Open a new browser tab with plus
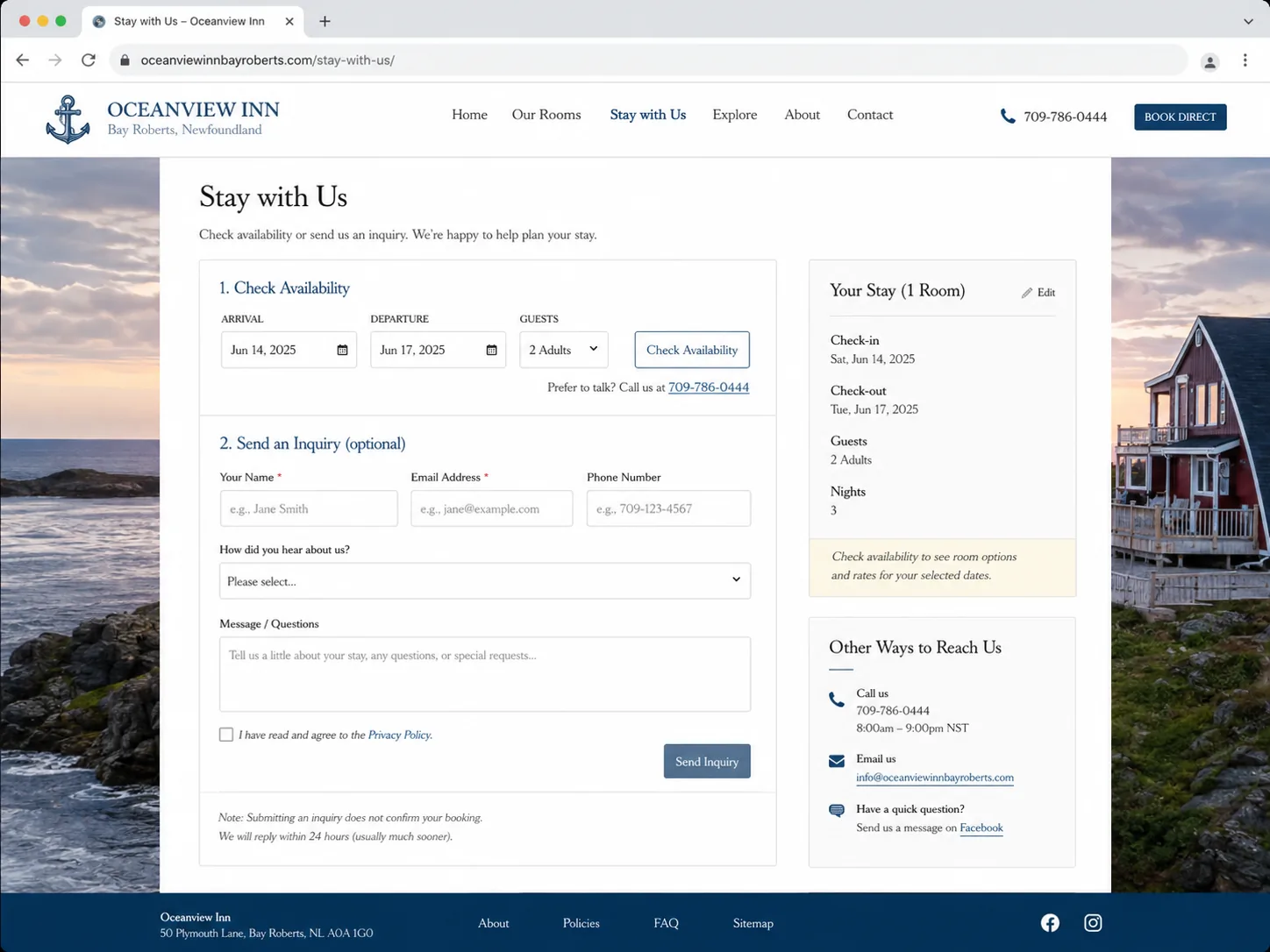Screen dimensions: 1270x952 (325, 21)
